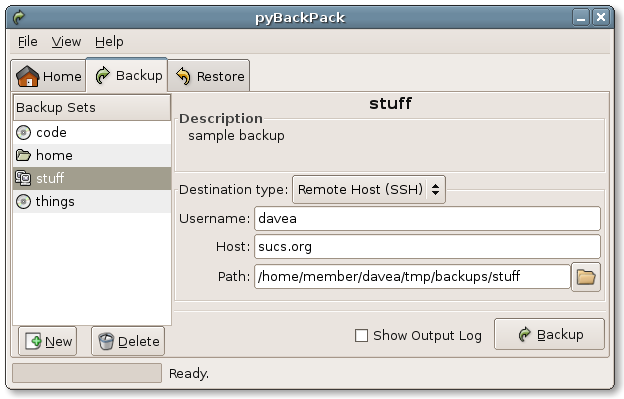Image resolution: width=624 pixels, height=399 pixels.
Task: Delete the selected backup set
Action: [x=128, y=341]
